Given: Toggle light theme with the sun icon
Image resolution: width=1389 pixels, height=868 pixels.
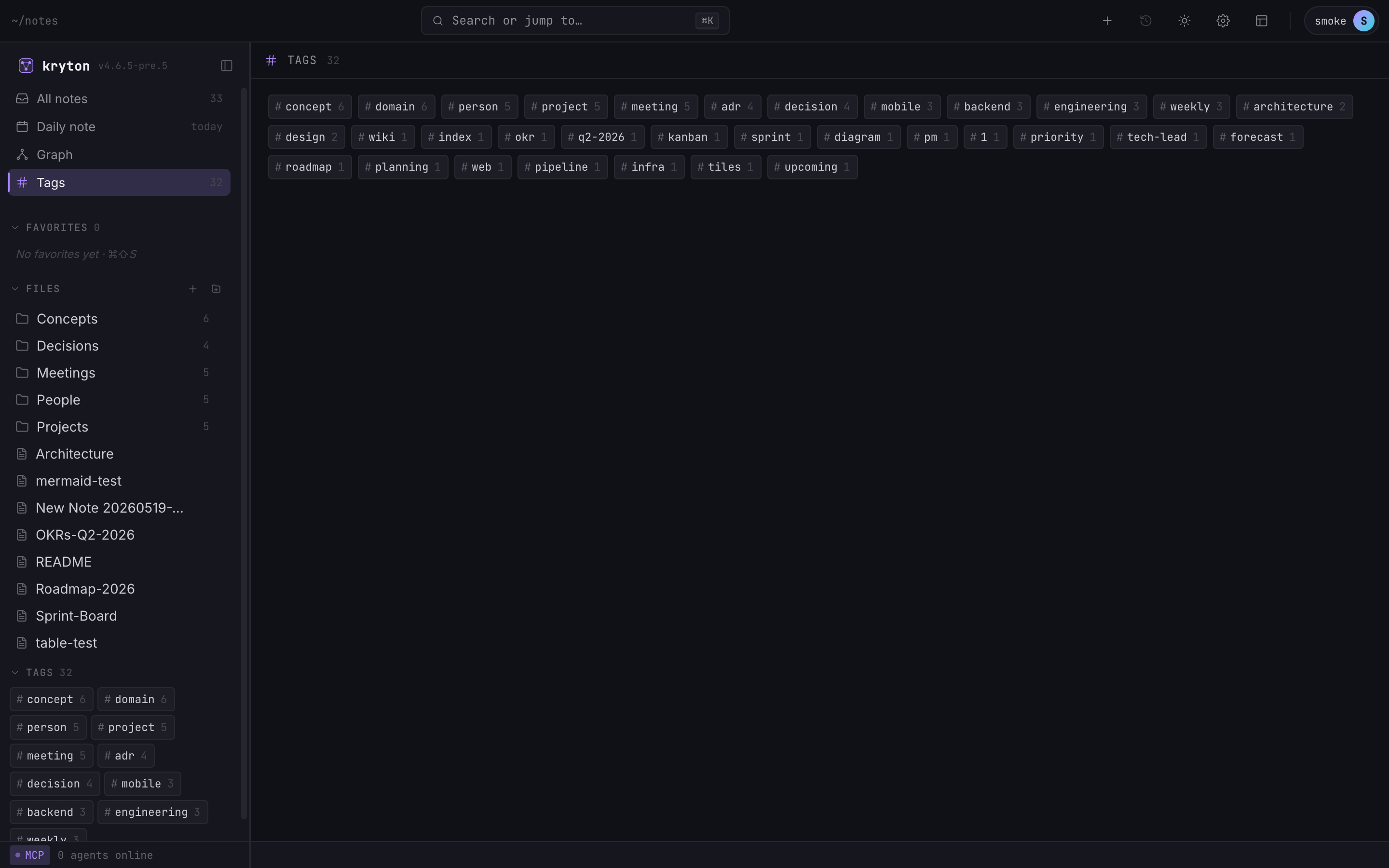Looking at the screenshot, I should [x=1184, y=21].
